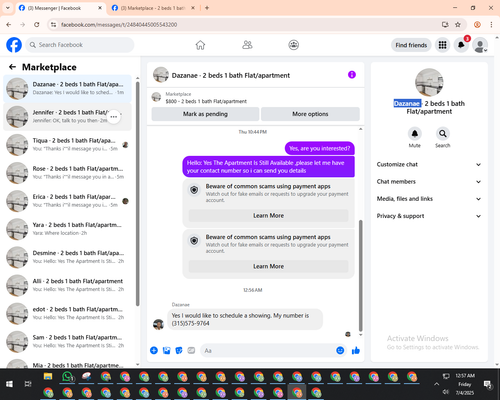
Task: Reload the page in the browser
Action: tap(37, 25)
